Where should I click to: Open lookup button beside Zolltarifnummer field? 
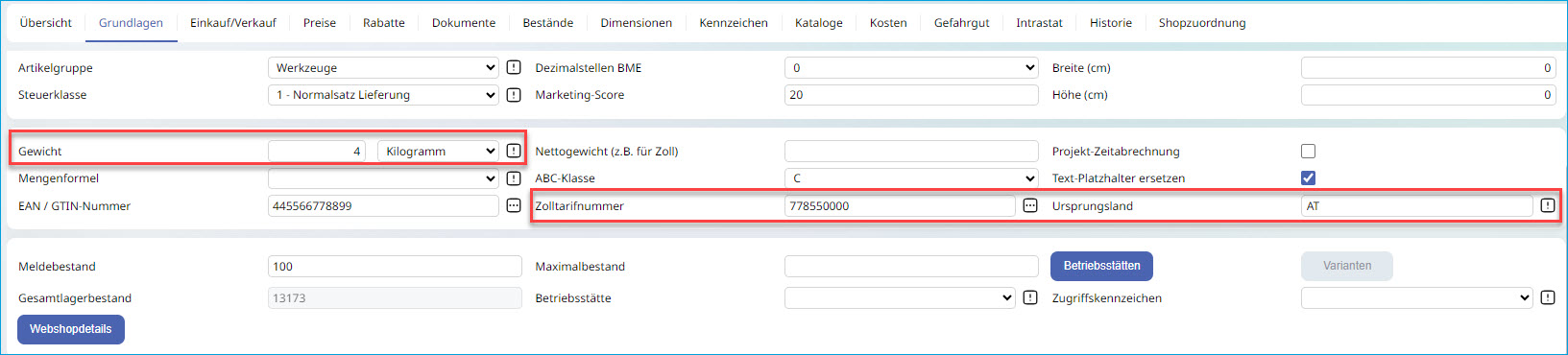pos(1030,205)
